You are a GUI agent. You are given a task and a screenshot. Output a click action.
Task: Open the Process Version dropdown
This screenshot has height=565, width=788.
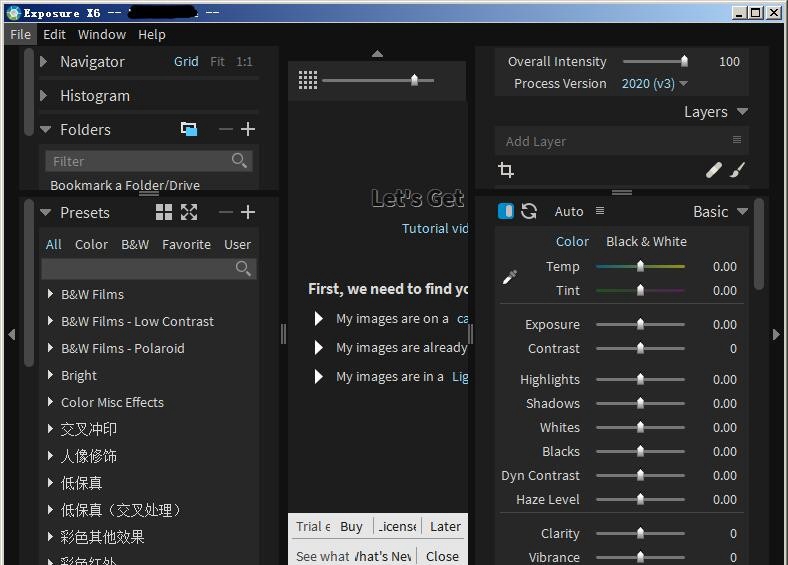click(654, 83)
